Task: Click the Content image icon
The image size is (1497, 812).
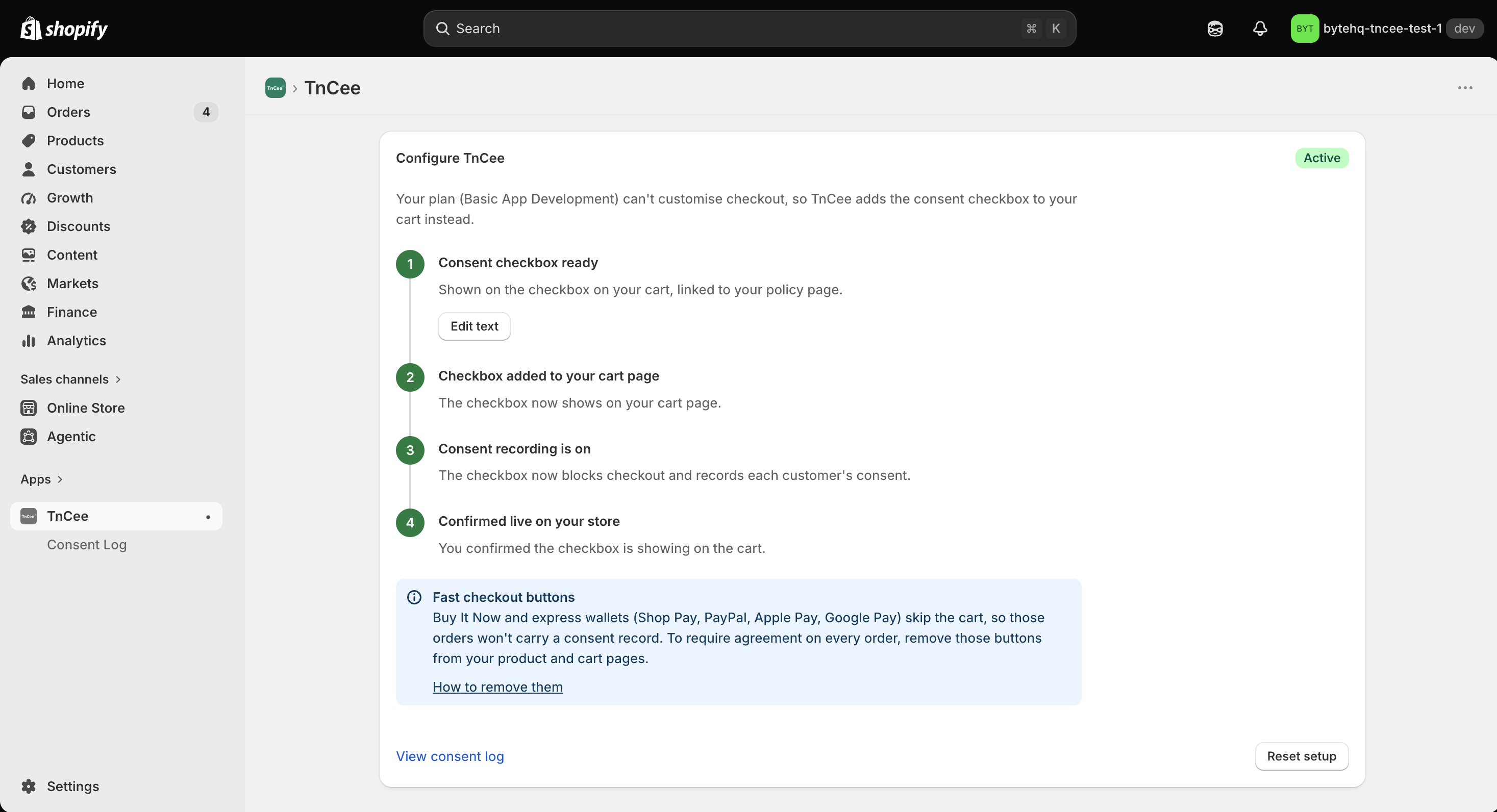Action: [29, 255]
